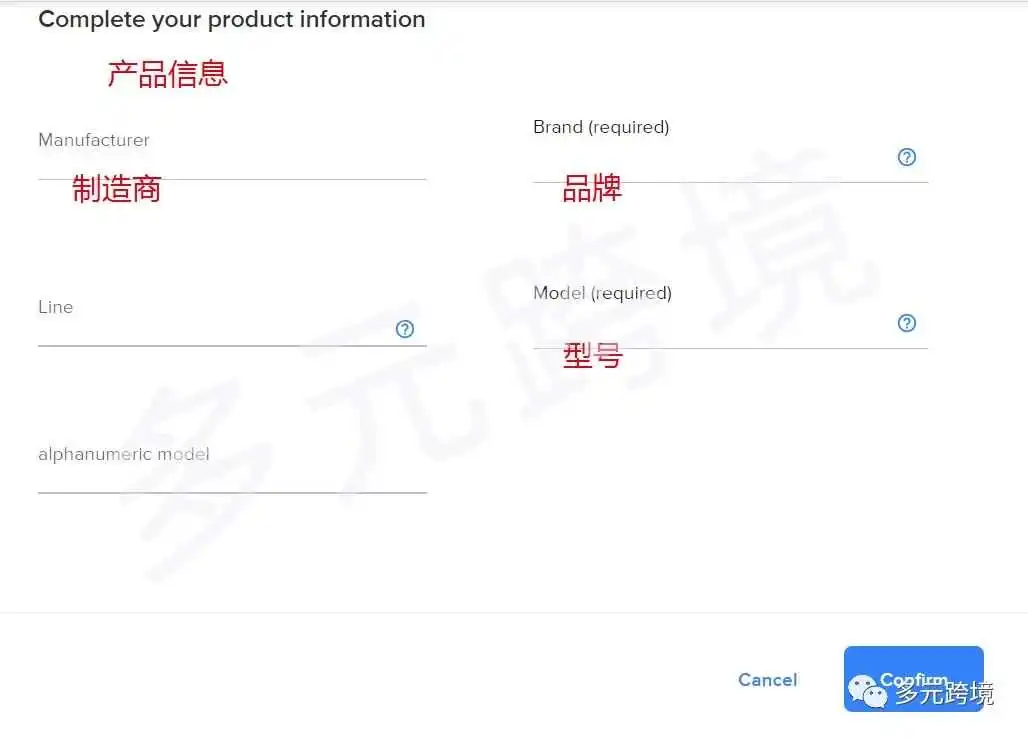This screenshot has height=739, width=1028.
Task: Click the 'Complete your product information' heading
Action: click(x=232, y=20)
